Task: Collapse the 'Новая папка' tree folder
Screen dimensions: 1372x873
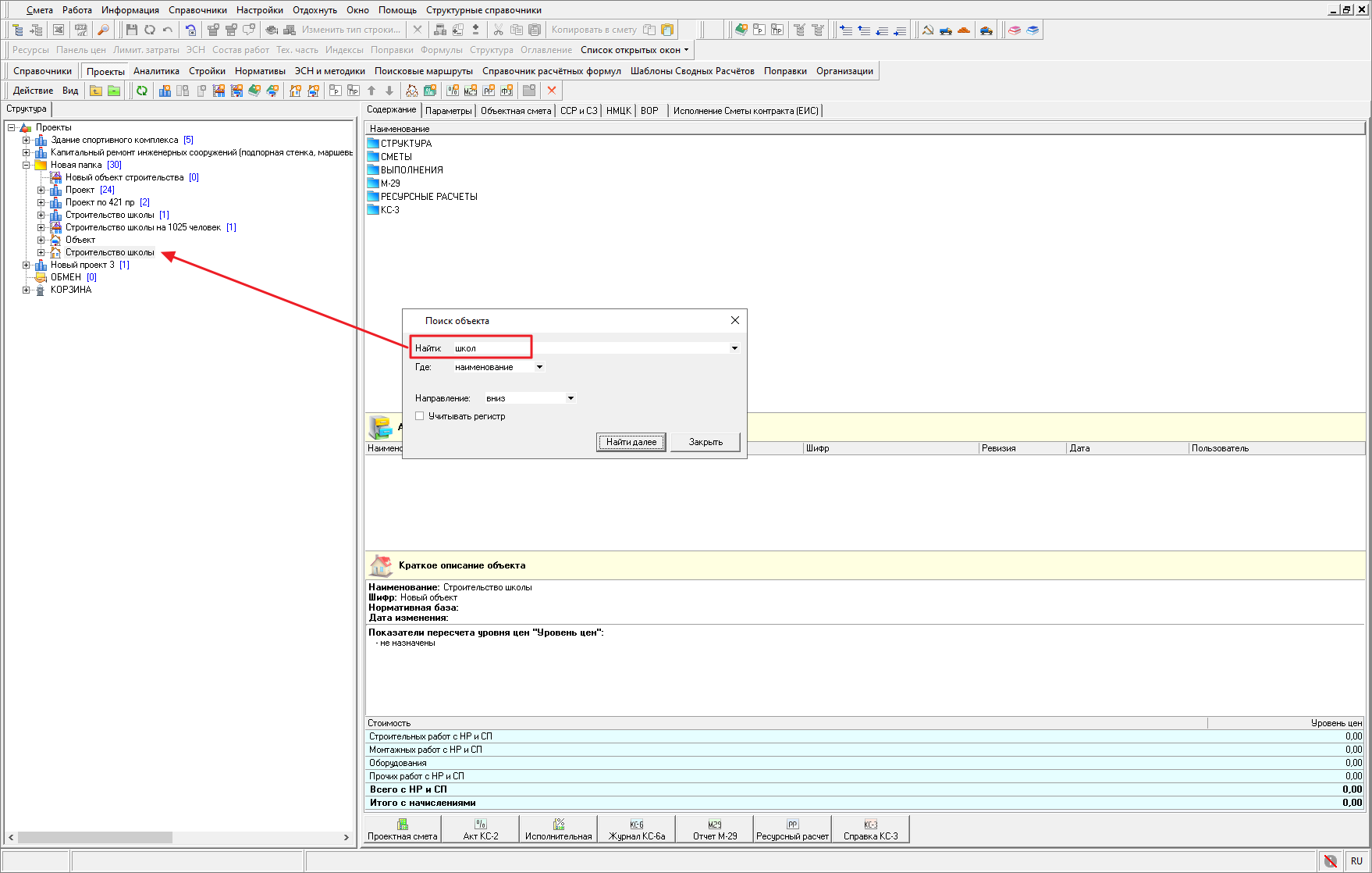Action: pyautogui.click(x=27, y=166)
